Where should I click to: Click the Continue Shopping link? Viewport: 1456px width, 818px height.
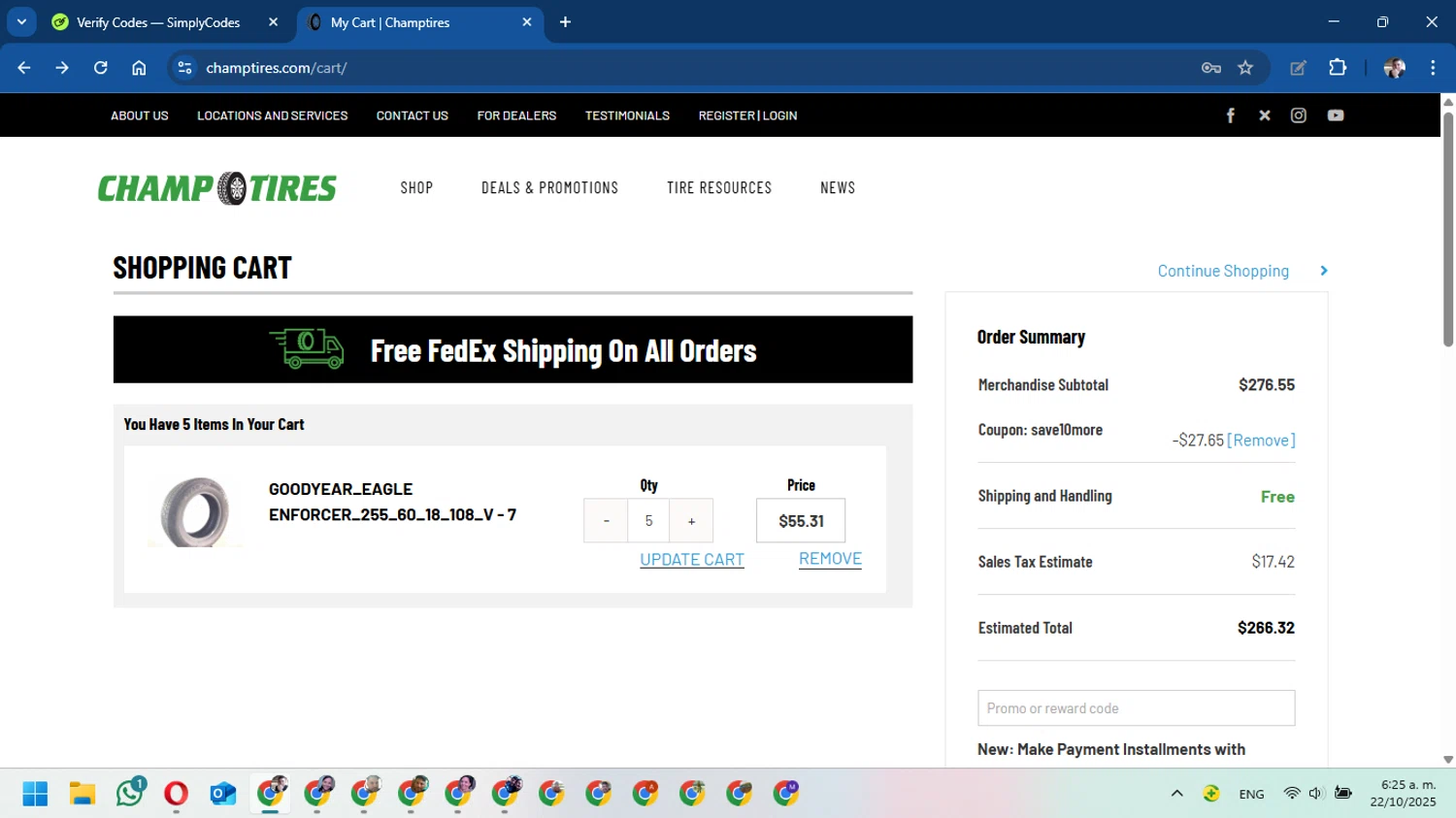1223,271
